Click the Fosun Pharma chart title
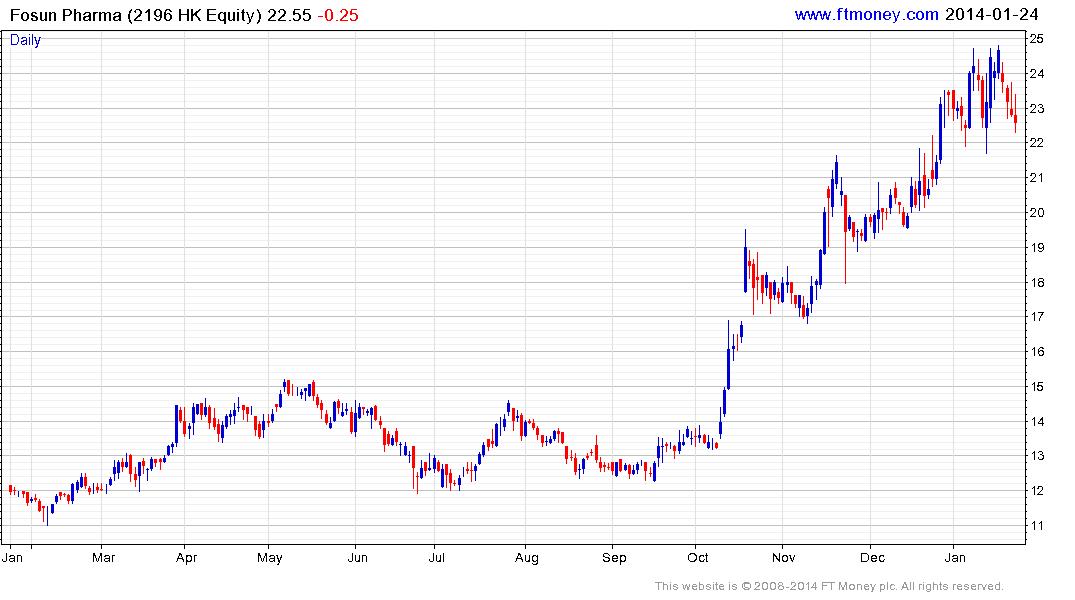Image resolution: width=1075 pixels, height=600 pixels. click(x=136, y=15)
